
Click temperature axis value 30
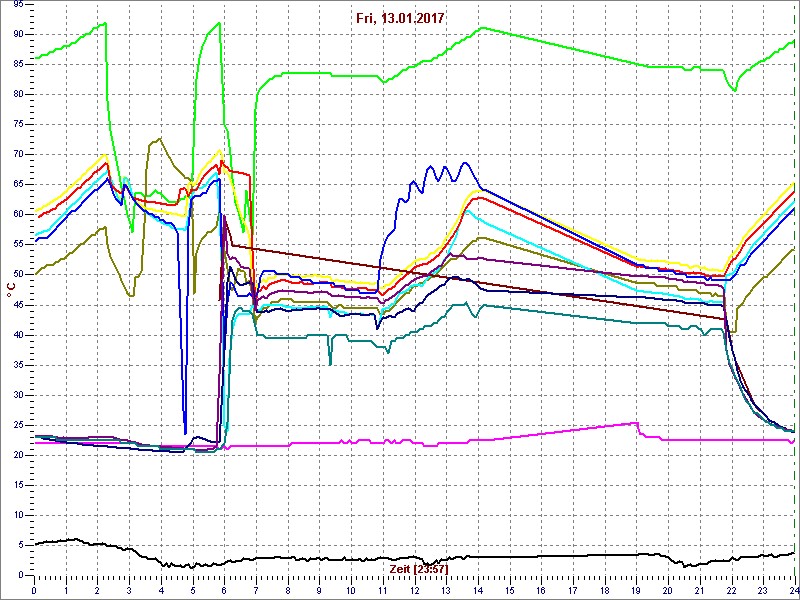tap(18, 395)
